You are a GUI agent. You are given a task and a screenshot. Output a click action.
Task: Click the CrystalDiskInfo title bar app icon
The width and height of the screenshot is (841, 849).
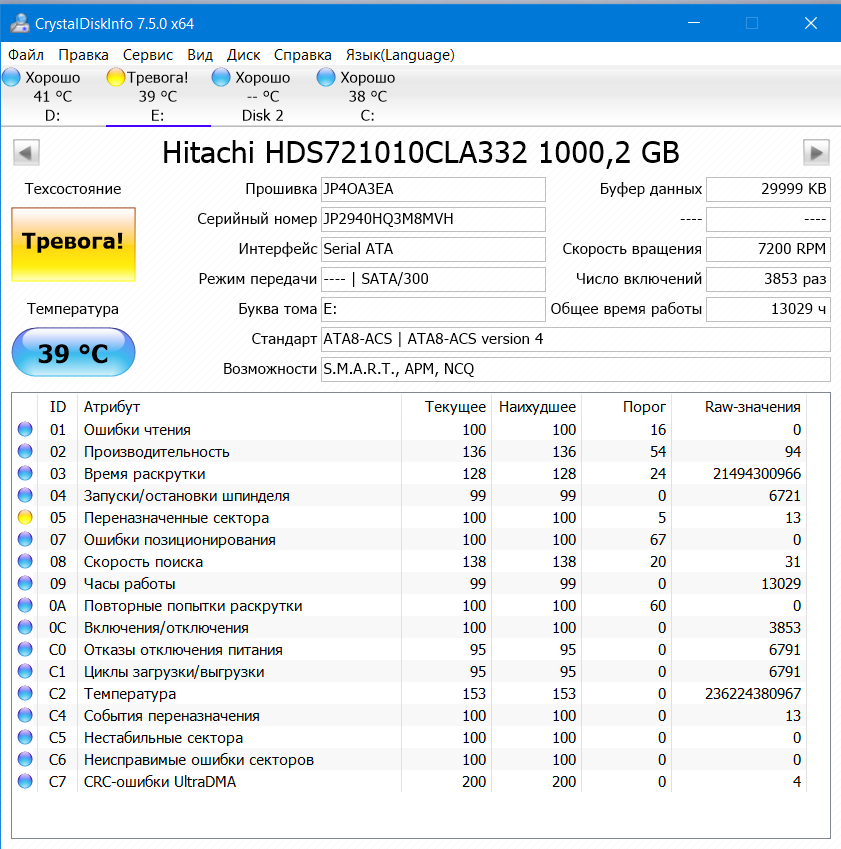point(18,23)
